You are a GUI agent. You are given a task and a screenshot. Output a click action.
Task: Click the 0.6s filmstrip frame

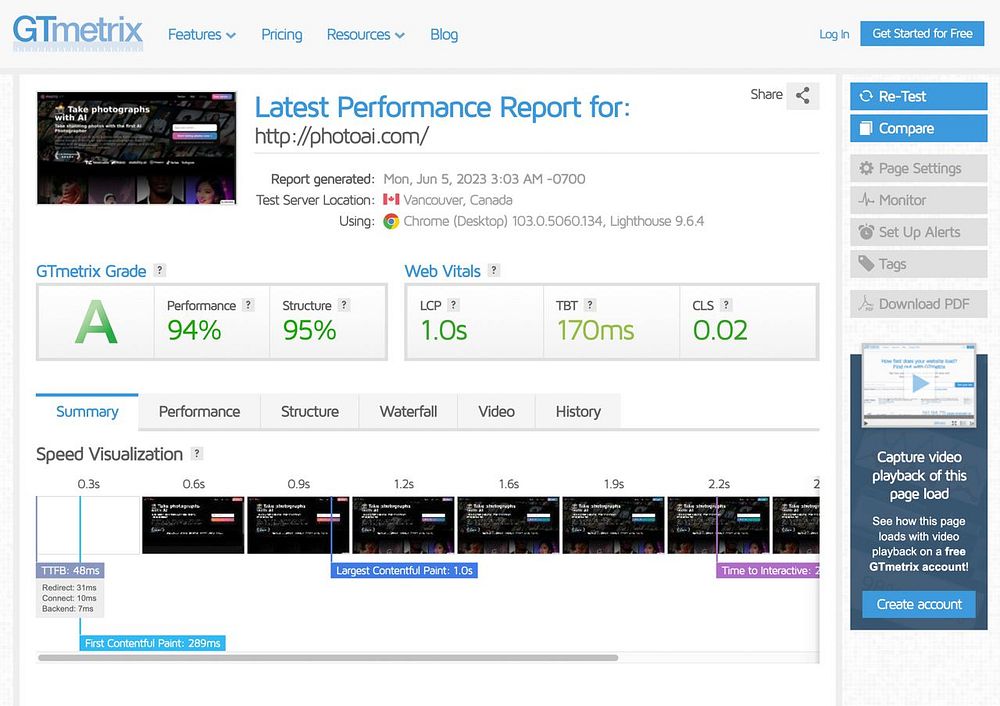point(193,525)
